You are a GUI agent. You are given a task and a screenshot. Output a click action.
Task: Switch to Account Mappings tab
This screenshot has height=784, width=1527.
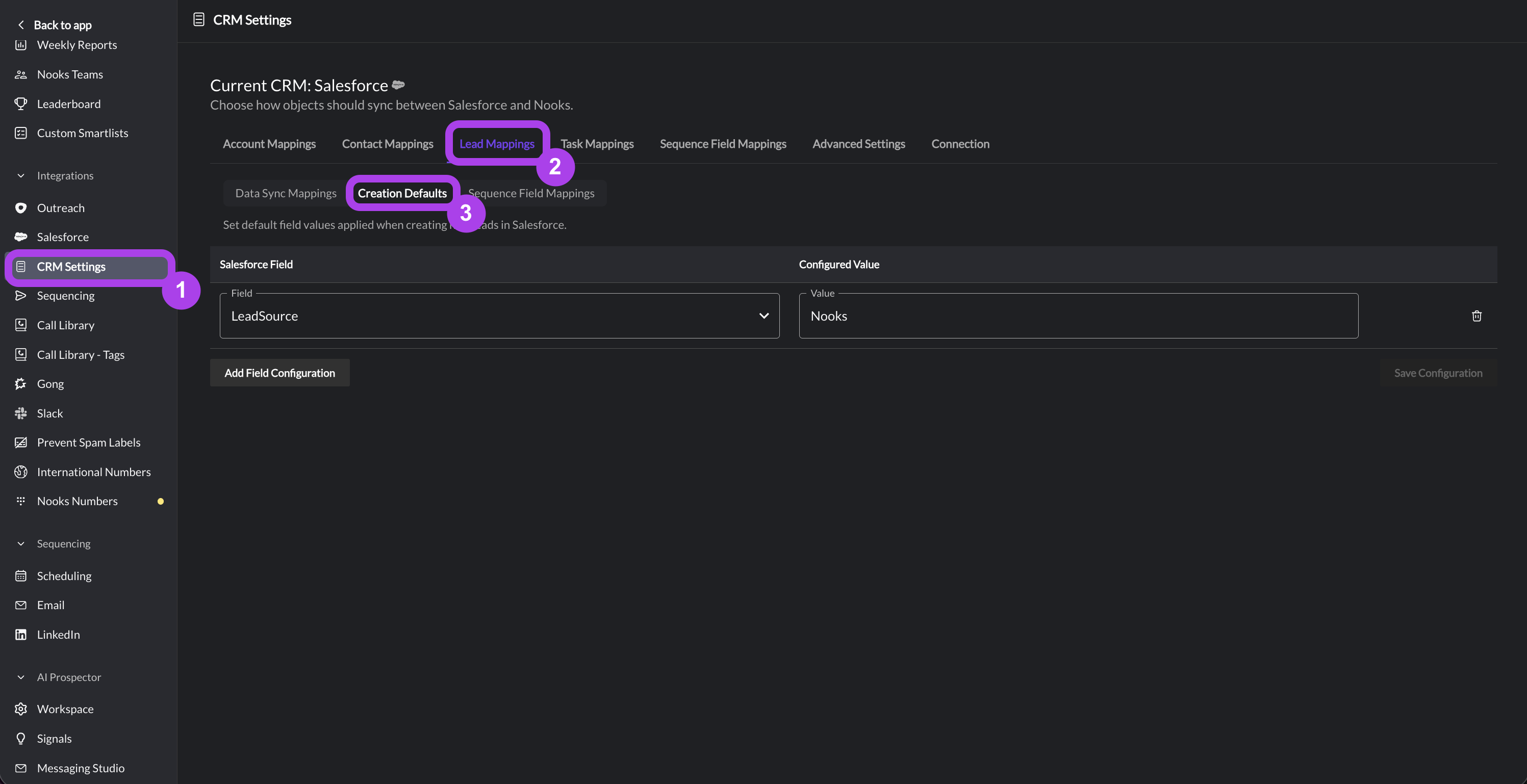click(269, 144)
